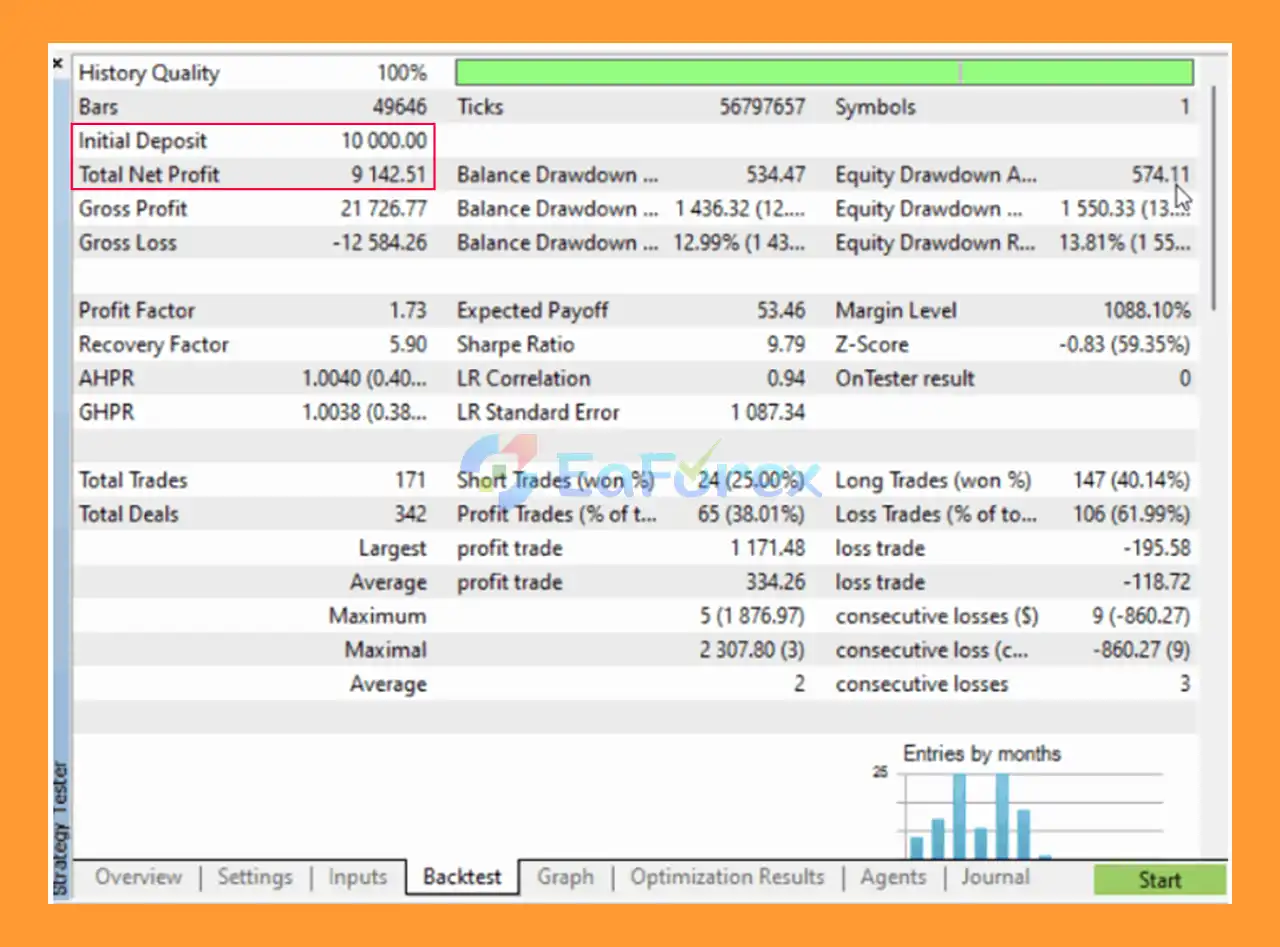Open the Agents tab
Screen dimensions: 1280x947
tap(893, 876)
